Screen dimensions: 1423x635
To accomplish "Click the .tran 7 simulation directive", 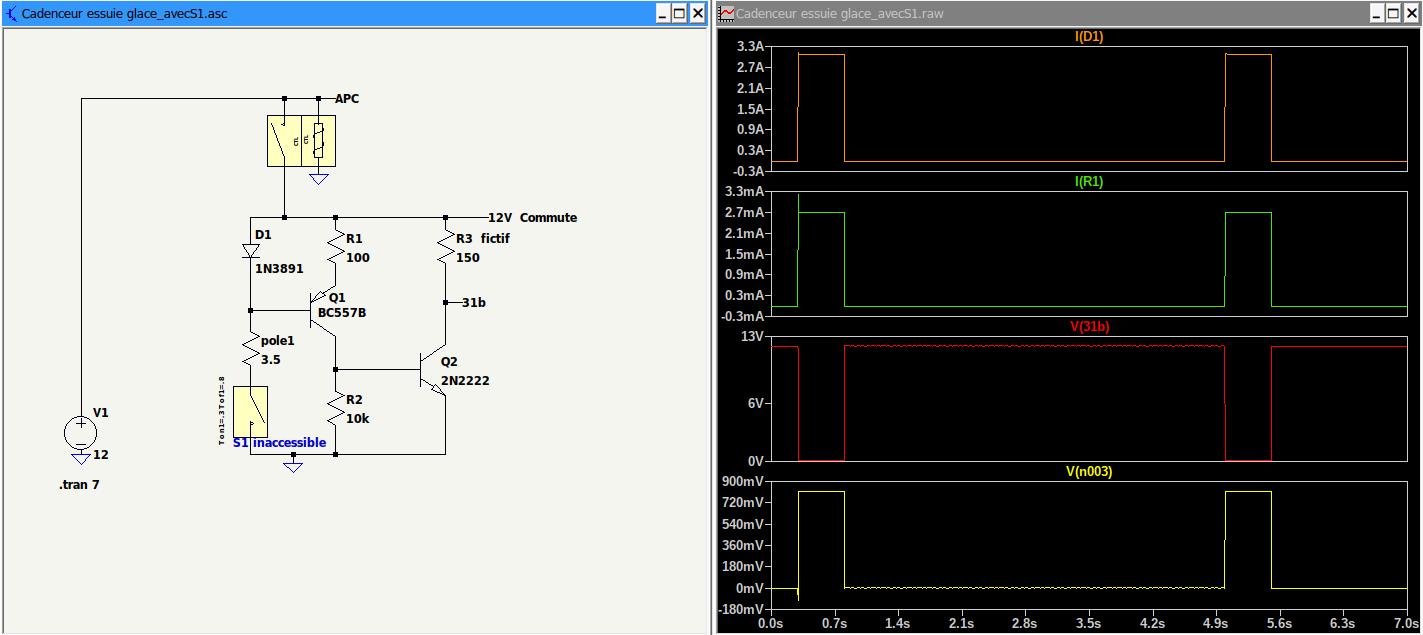I will 79,485.
